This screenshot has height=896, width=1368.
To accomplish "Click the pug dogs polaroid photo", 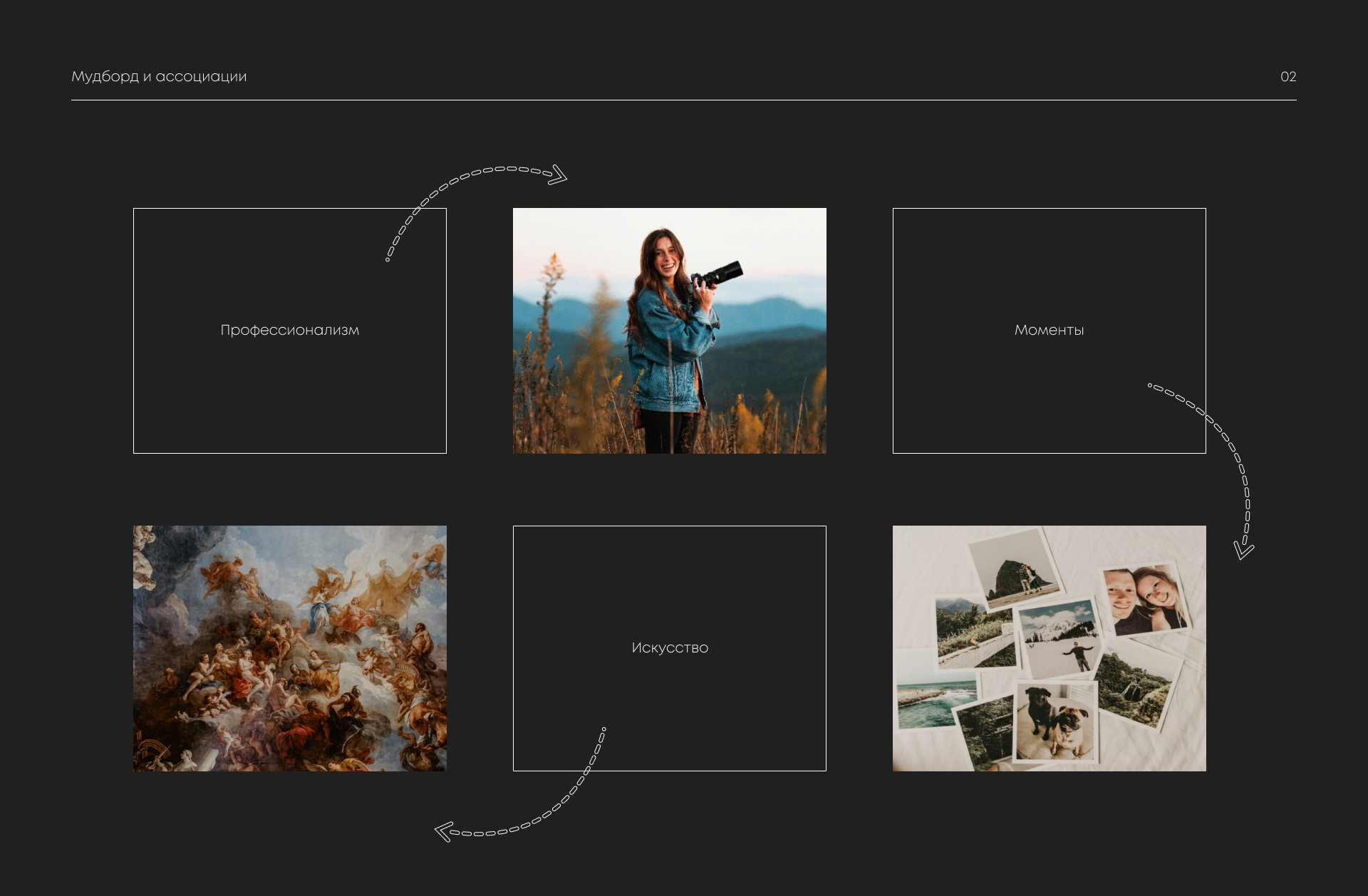I will (x=1056, y=723).
